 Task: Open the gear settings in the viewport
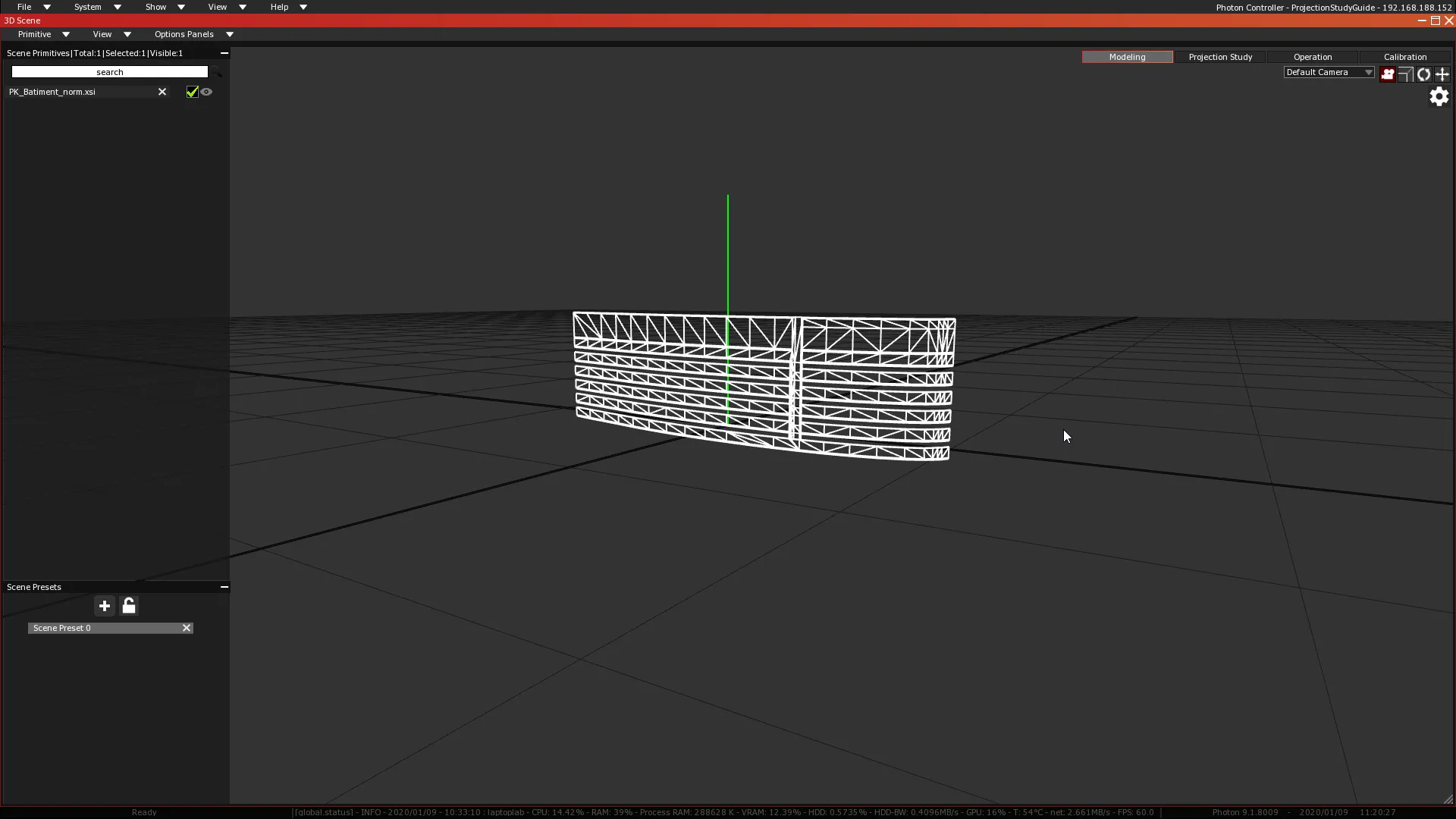pos(1439,96)
